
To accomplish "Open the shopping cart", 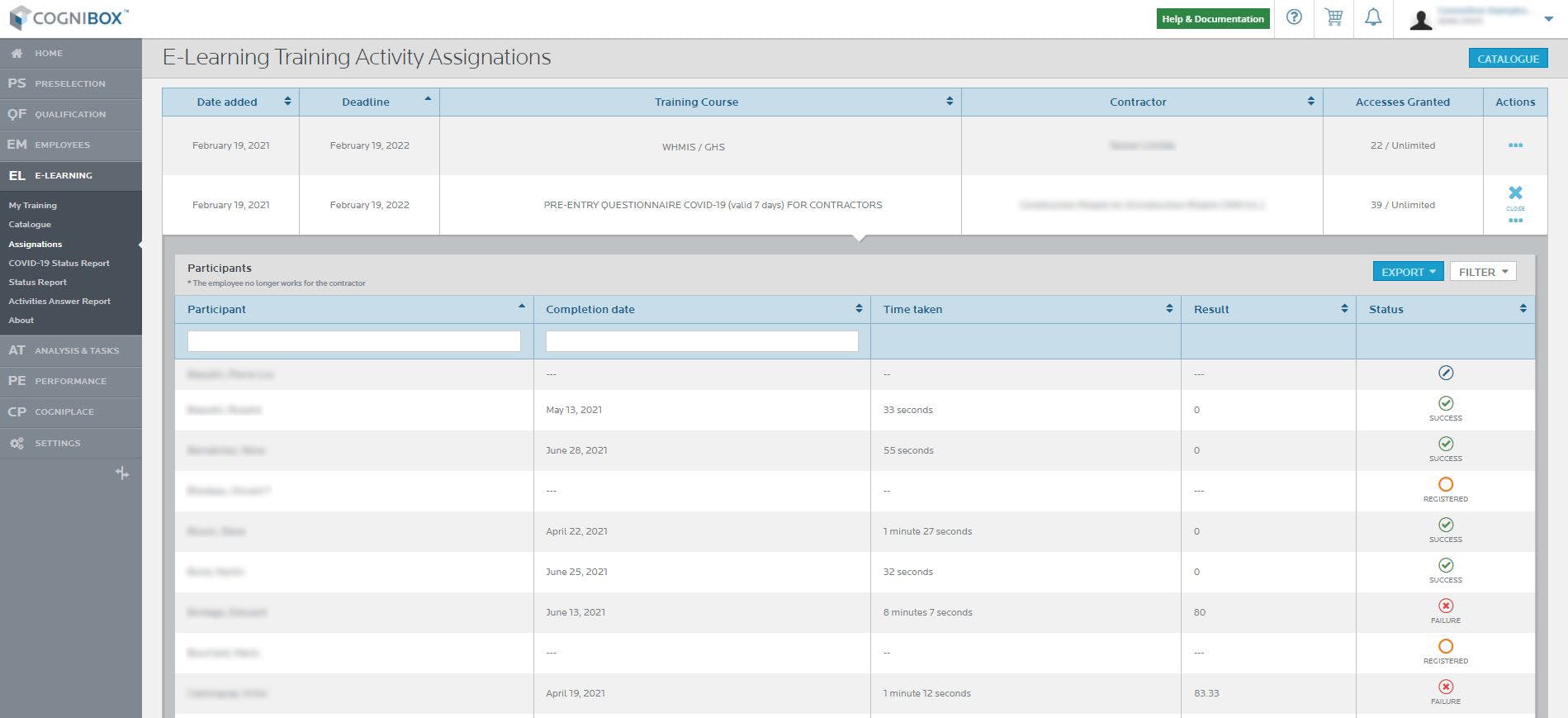I will point(1334,17).
